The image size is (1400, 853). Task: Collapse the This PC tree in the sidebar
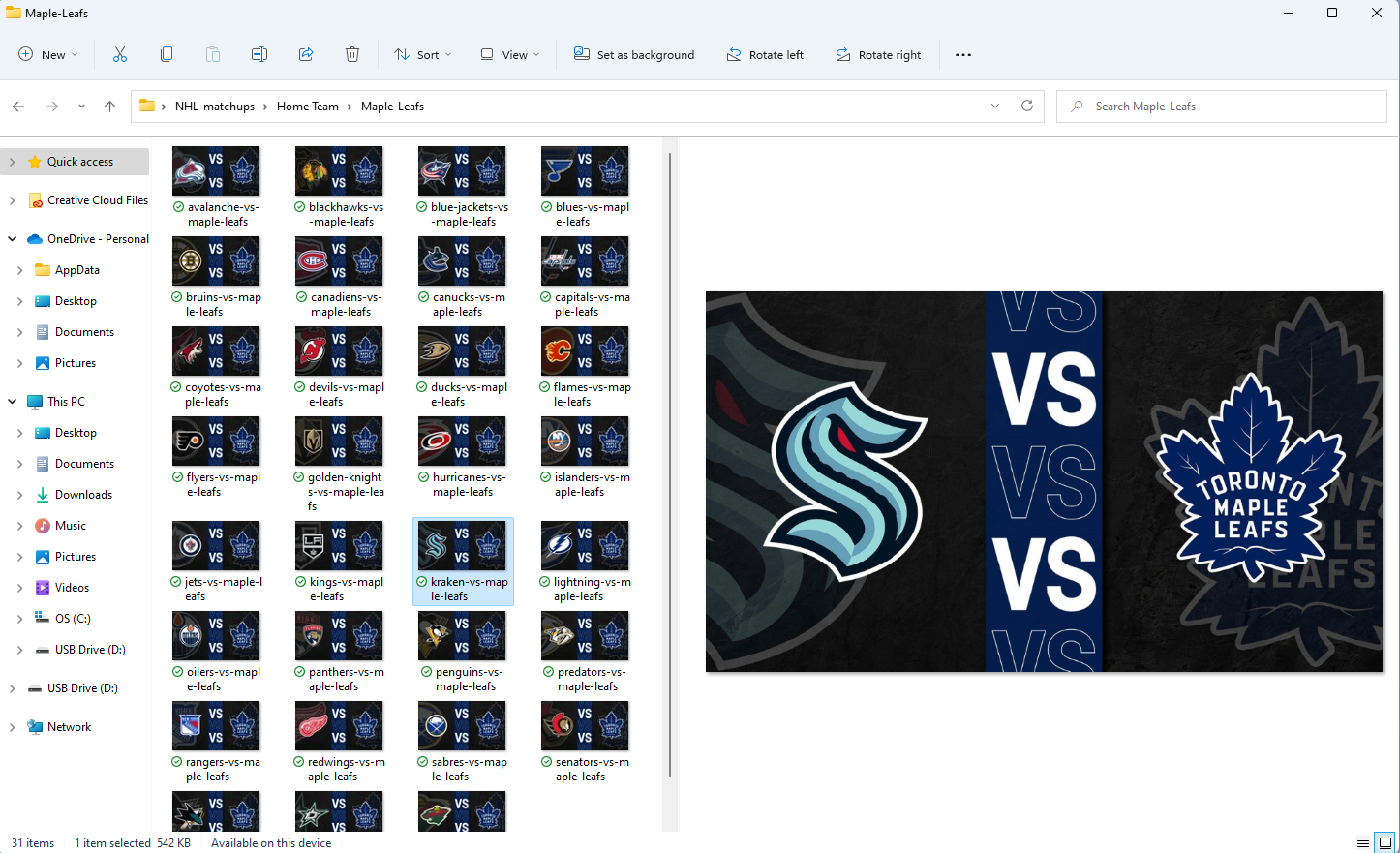click(12, 401)
